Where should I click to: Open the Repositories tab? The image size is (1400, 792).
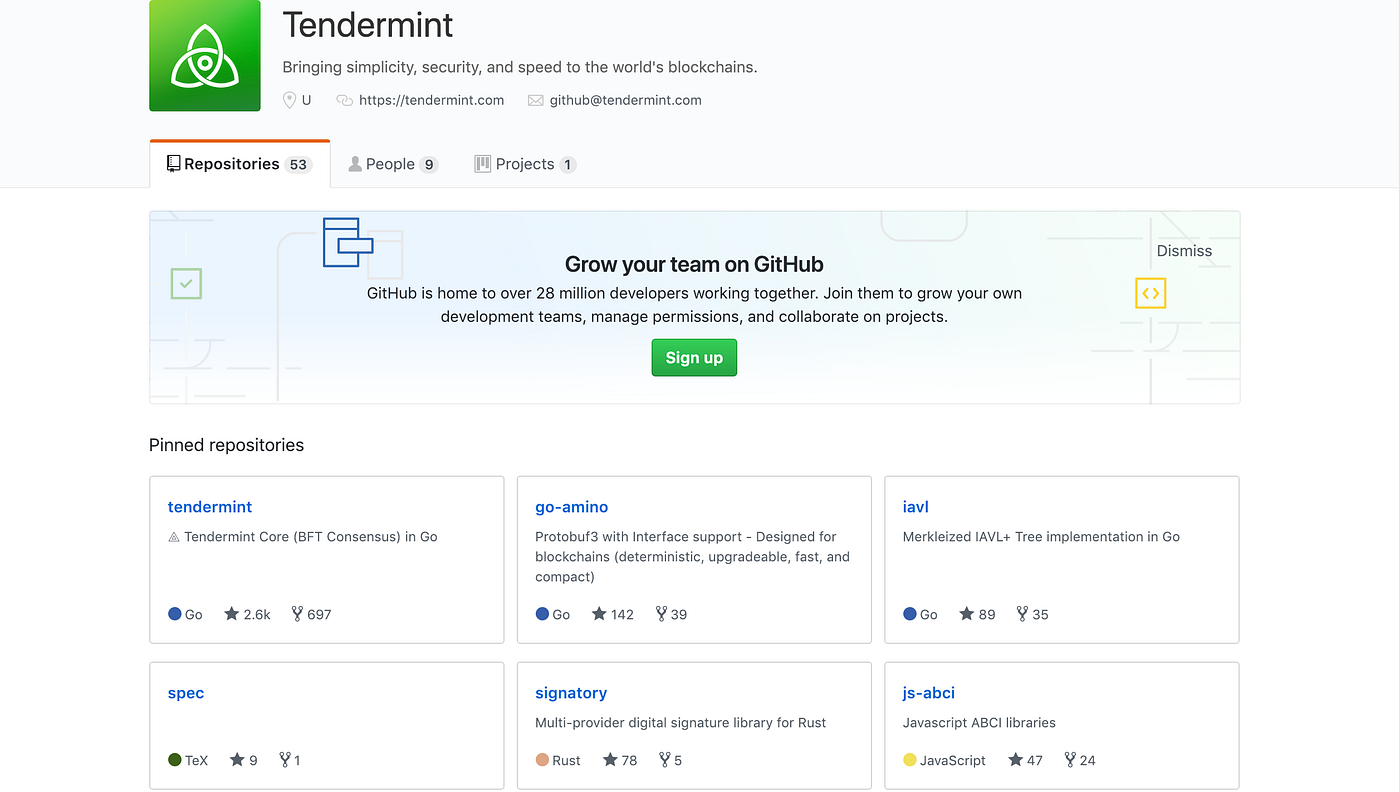tap(240, 164)
